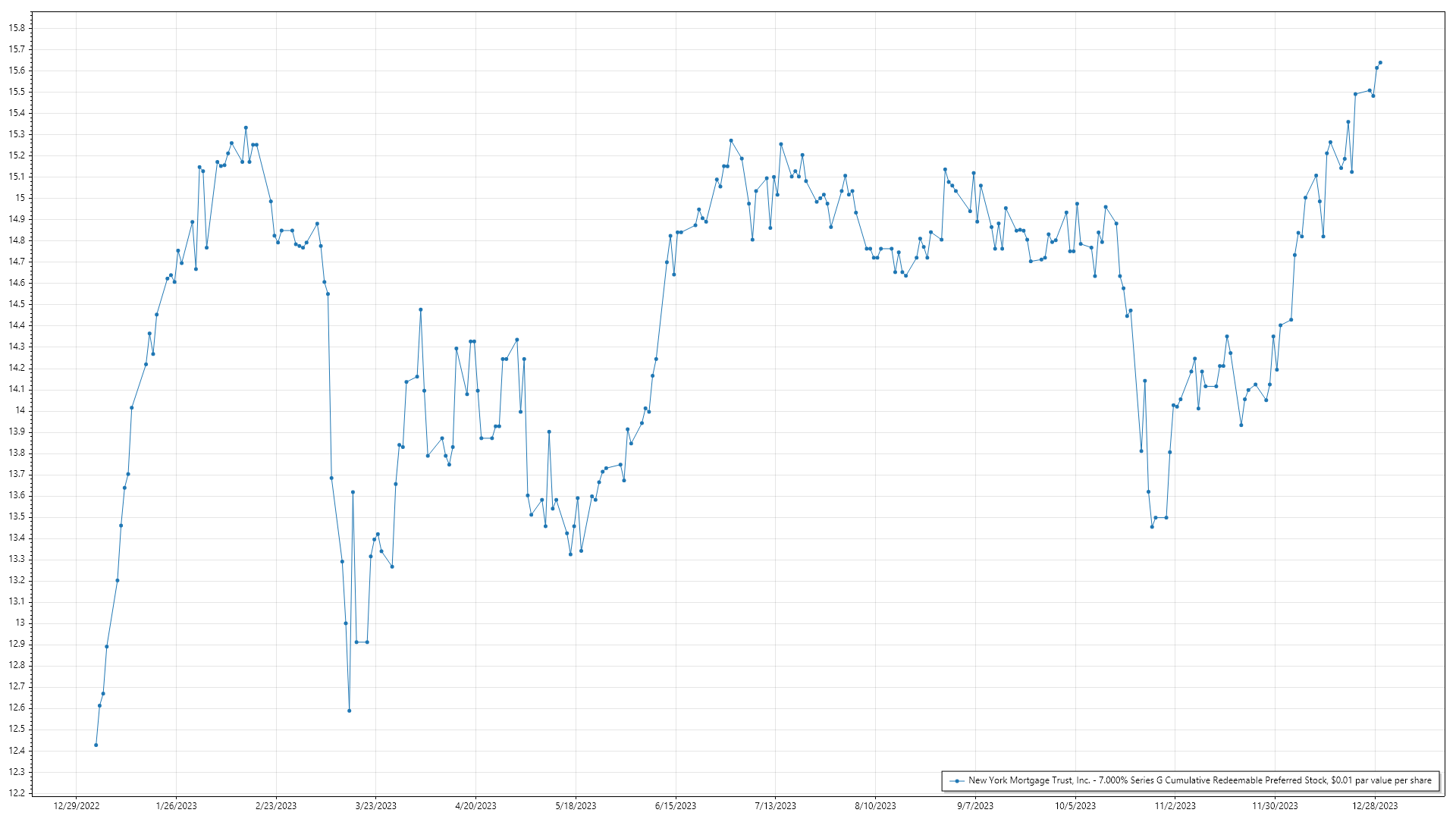
Task: Click the New York Mortgage Trust legend text
Action: [x=1200, y=780]
